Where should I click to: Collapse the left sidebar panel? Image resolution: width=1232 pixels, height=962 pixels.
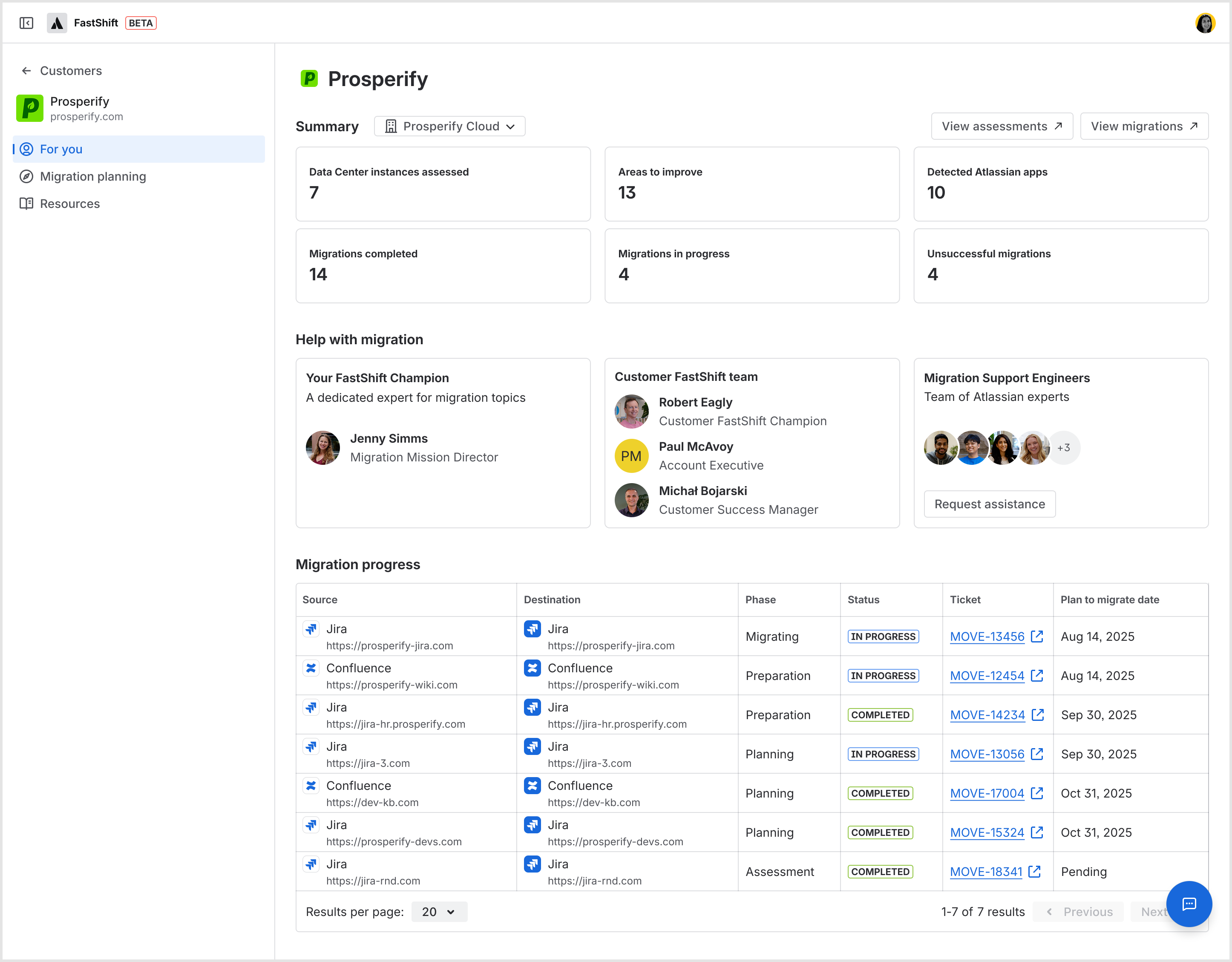pyautogui.click(x=26, y=23)
